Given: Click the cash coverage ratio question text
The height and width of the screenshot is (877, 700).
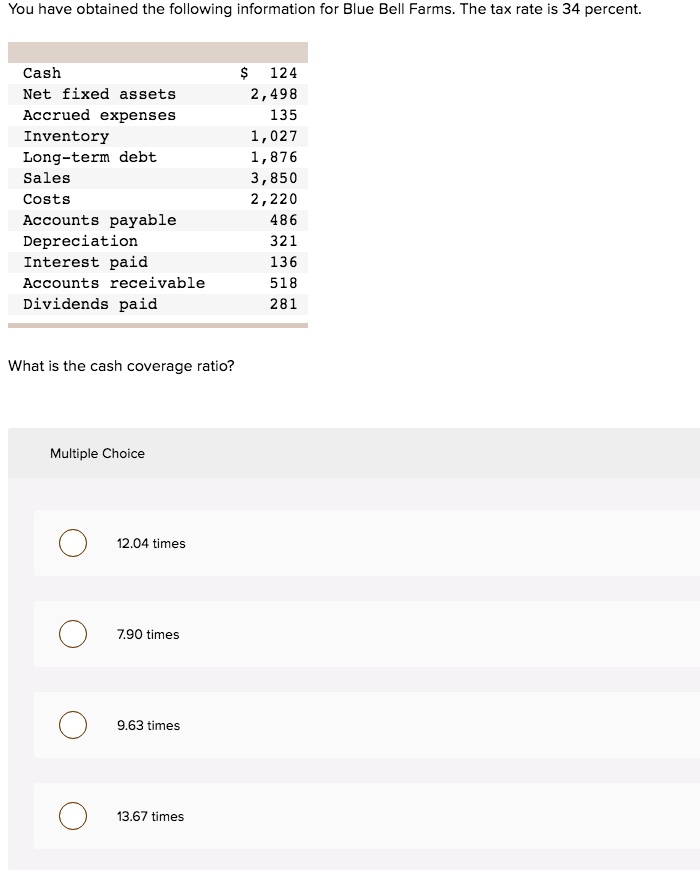Looking at the screenshot, I should click(121, 366).
